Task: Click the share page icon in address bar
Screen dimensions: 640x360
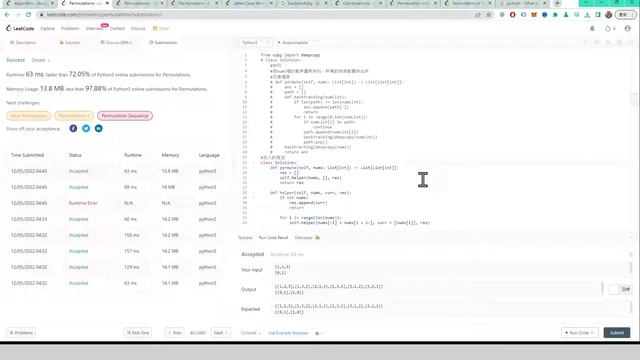Action: pyautogui.click(x=478, y=15)
